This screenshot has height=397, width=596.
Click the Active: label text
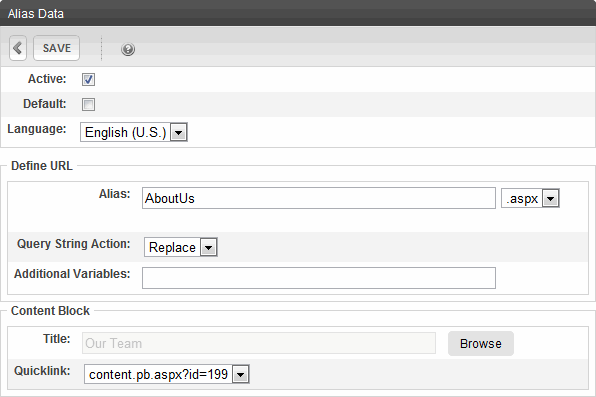pyautogui.click(x=47, y=79)
